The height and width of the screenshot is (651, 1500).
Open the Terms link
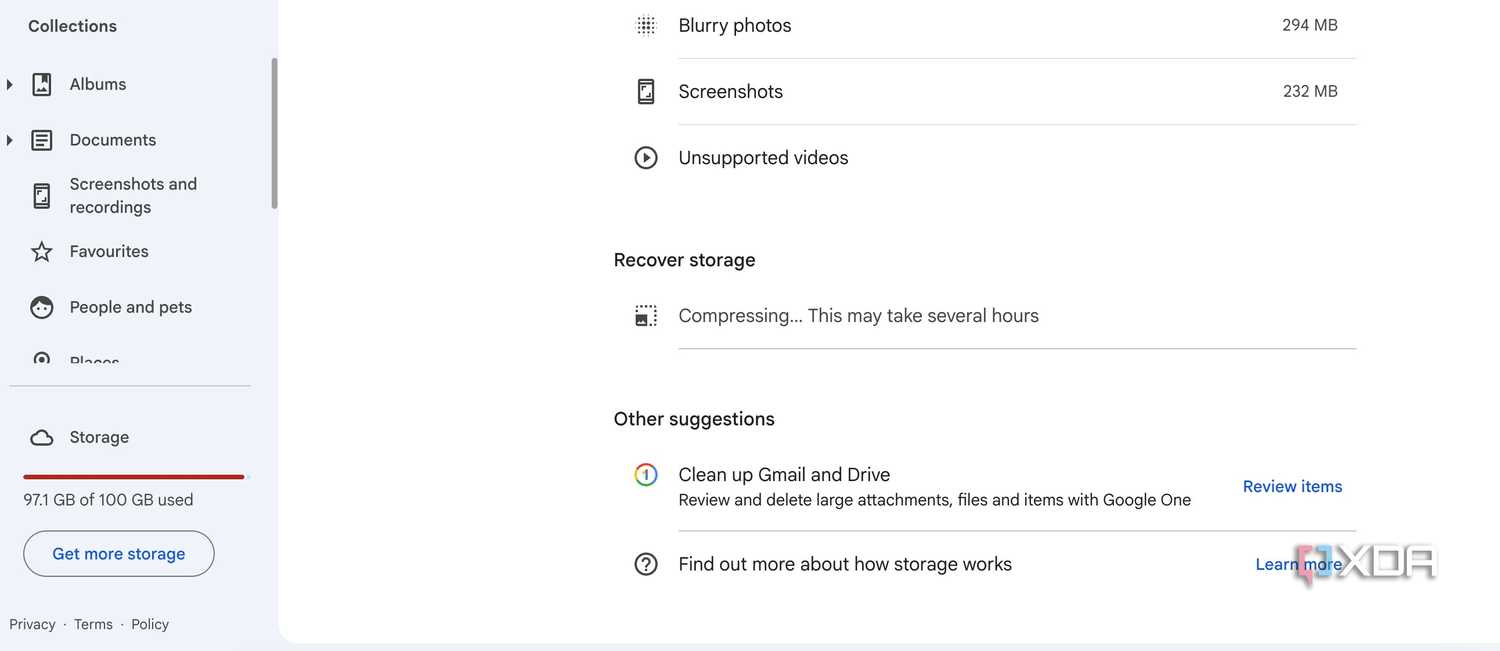click(x=93, y=624)
